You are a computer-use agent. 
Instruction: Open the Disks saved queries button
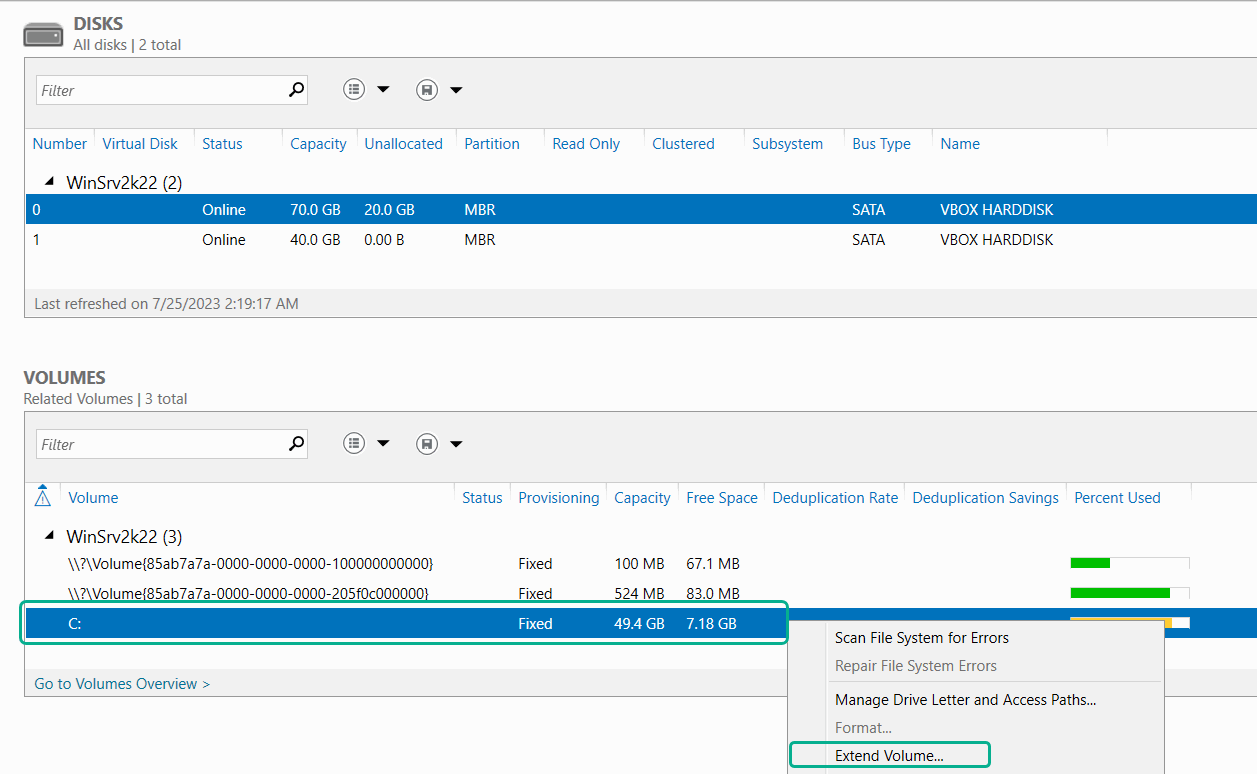tap(427, 90)
